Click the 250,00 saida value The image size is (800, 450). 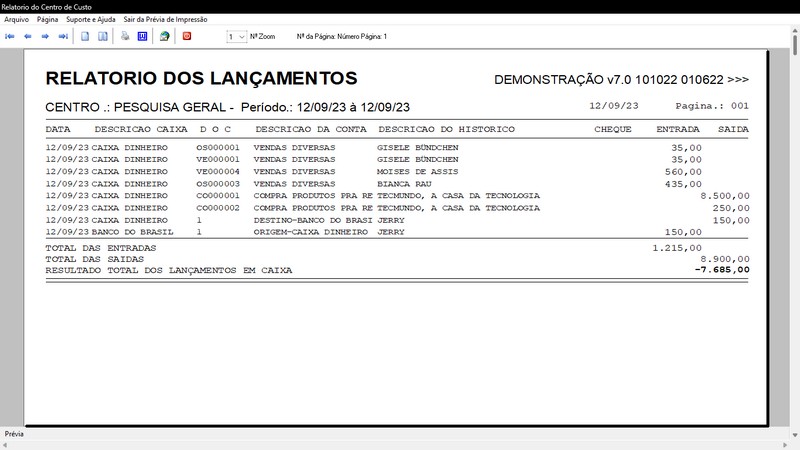click(731, 208)
